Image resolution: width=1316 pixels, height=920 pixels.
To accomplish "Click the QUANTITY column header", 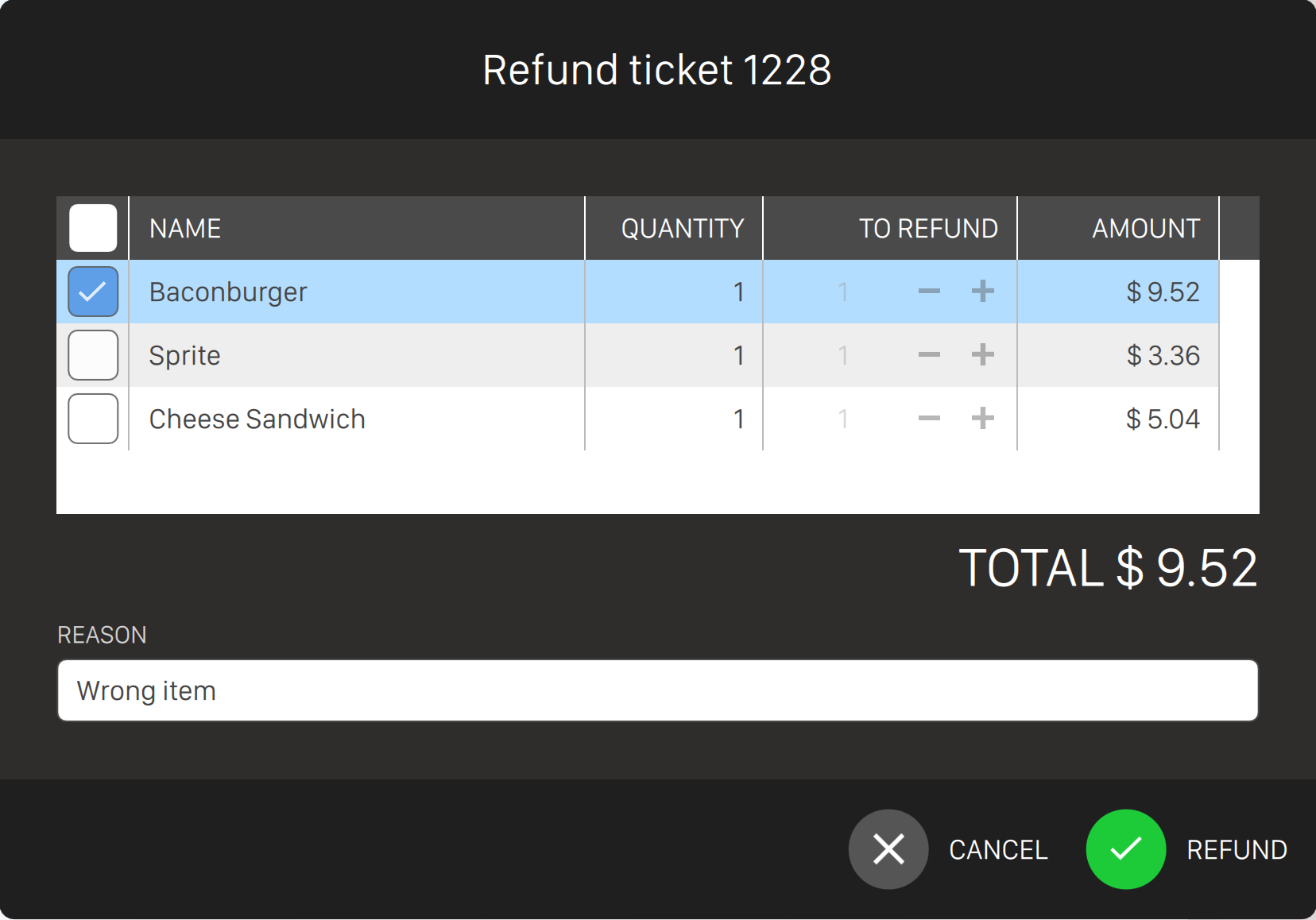I will pyautogui.click(x=682, y=229).
